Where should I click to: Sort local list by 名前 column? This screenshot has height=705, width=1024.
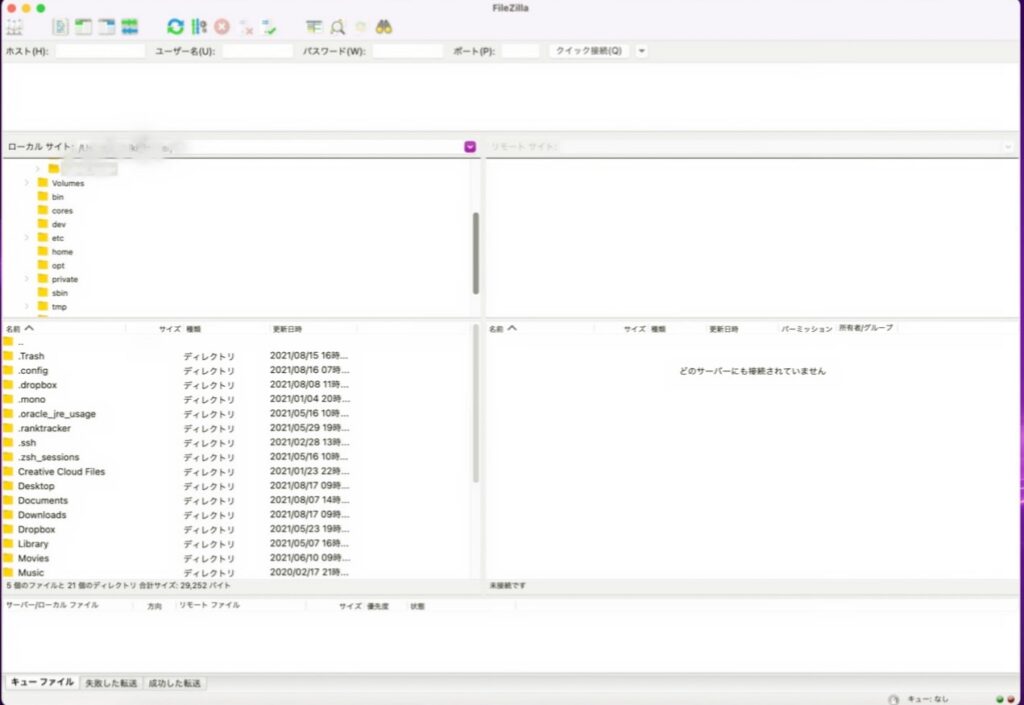pyautogui.click(x=64, y=329)
